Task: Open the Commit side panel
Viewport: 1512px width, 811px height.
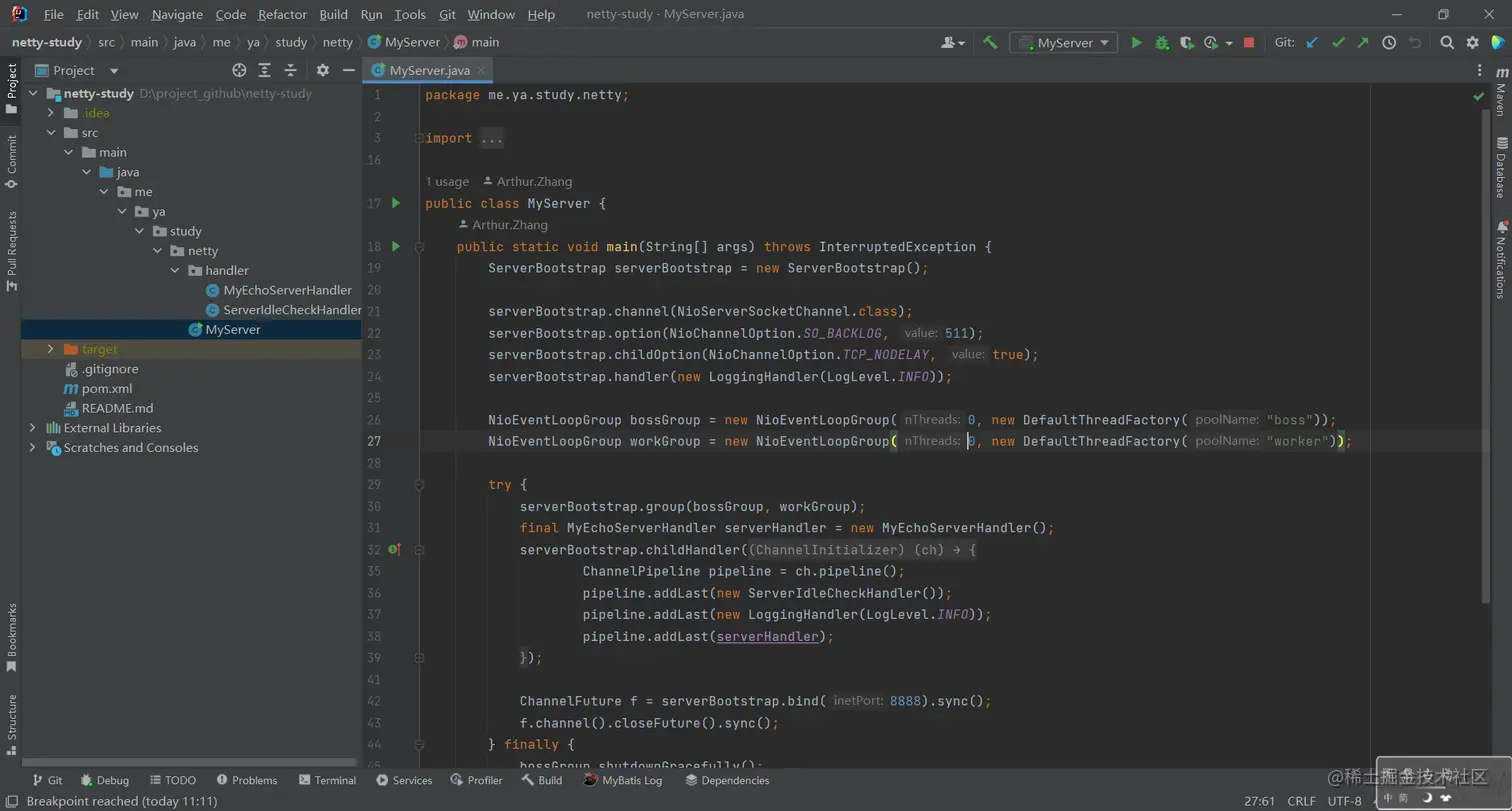Action: tap(11, 162)
